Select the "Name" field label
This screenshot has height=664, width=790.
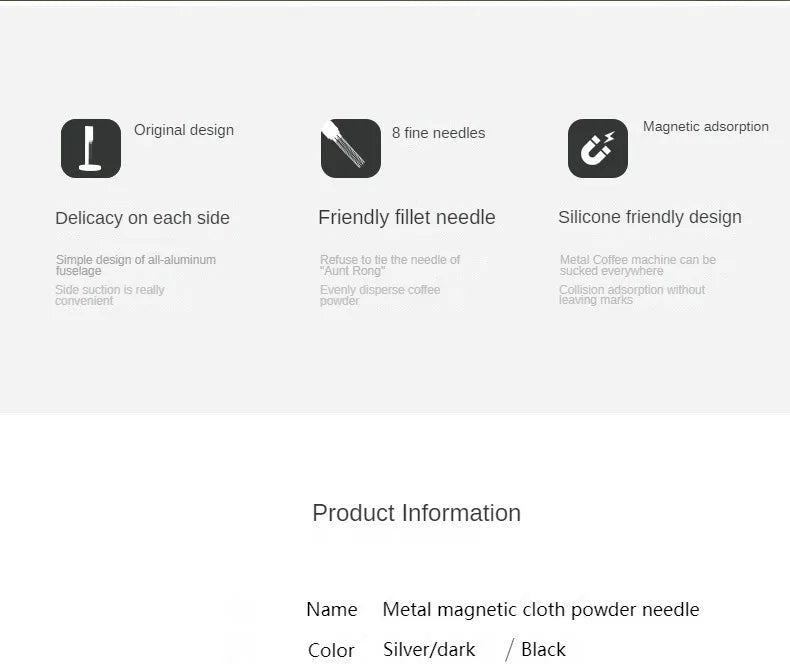tap(331, 610)
